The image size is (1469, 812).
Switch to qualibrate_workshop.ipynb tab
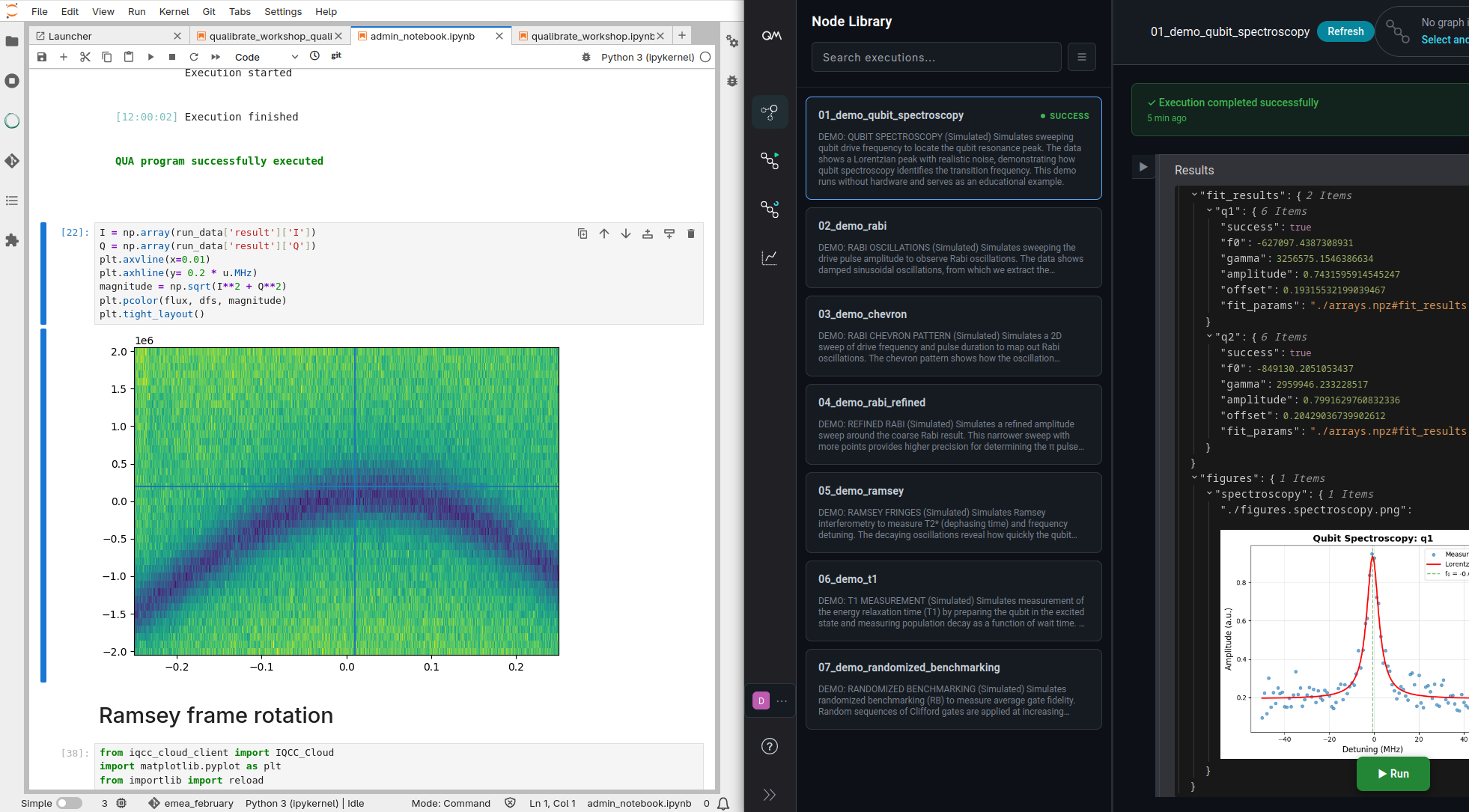[x=591, y=36]
